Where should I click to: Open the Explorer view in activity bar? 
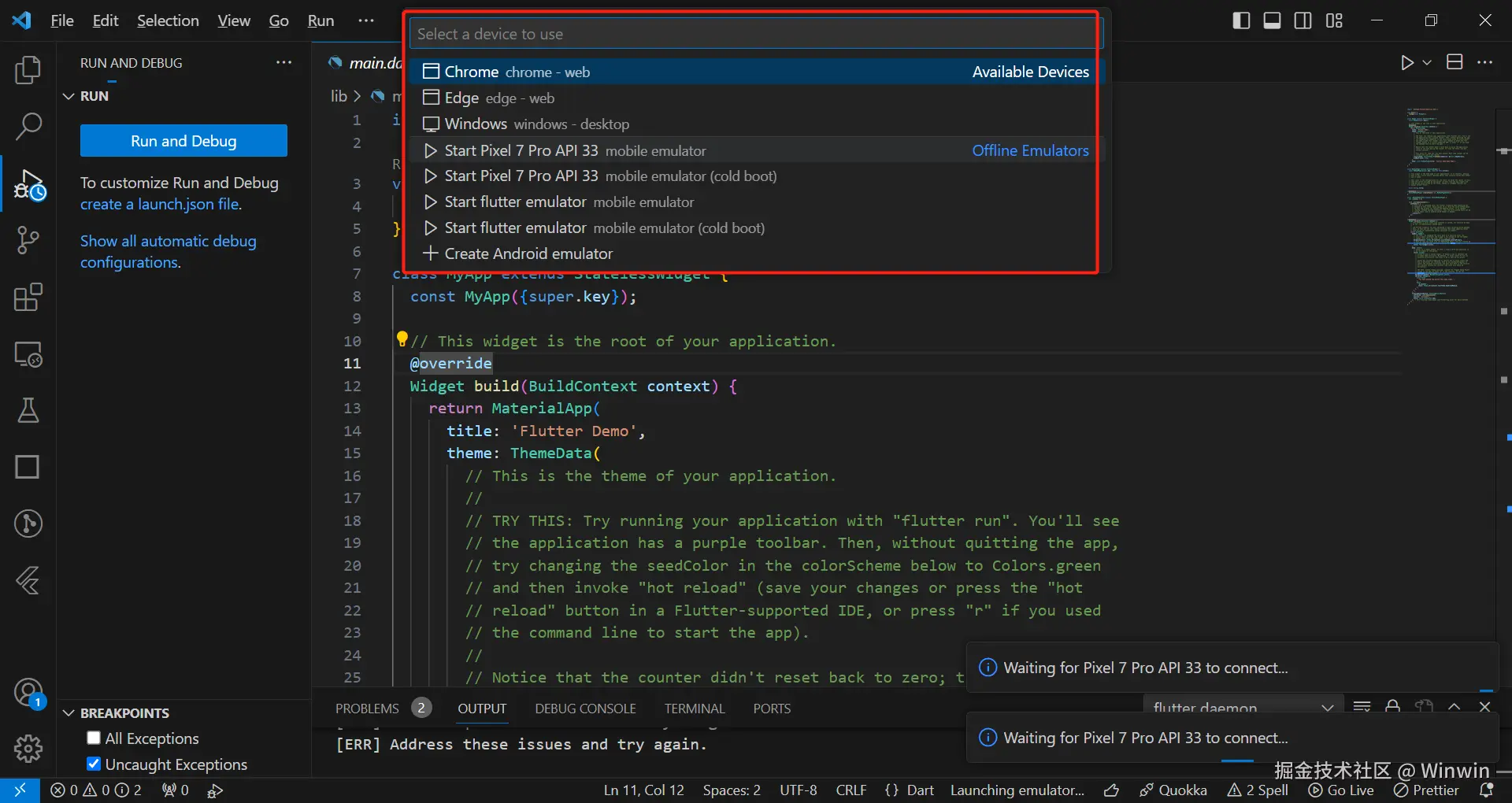tap(28, 70)
